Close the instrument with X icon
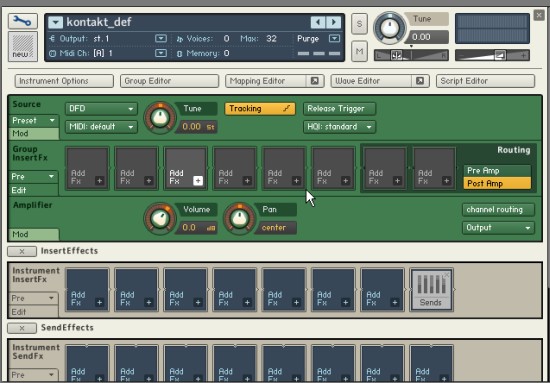Image resolution: width=550 pixels, height=383 pixels. tap(539, 15)
